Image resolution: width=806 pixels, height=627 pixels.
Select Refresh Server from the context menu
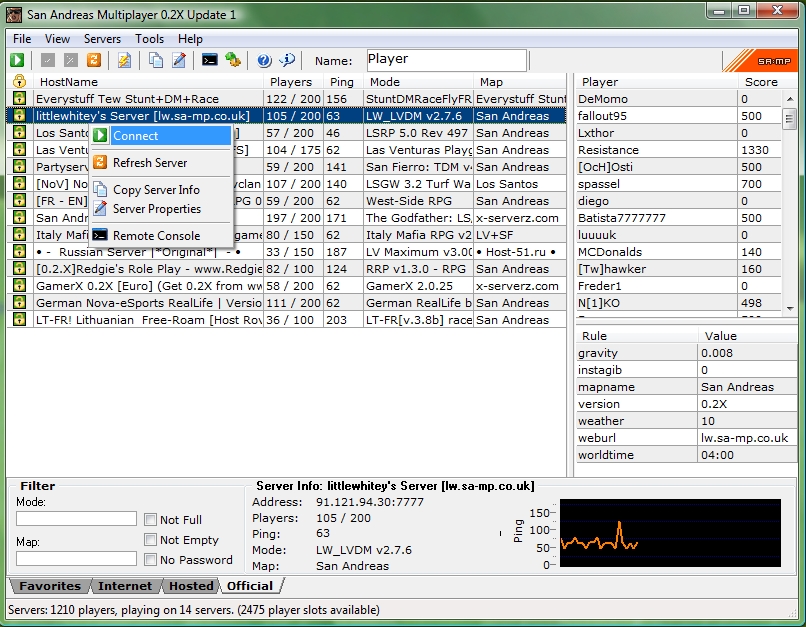(x=149, y=163)
